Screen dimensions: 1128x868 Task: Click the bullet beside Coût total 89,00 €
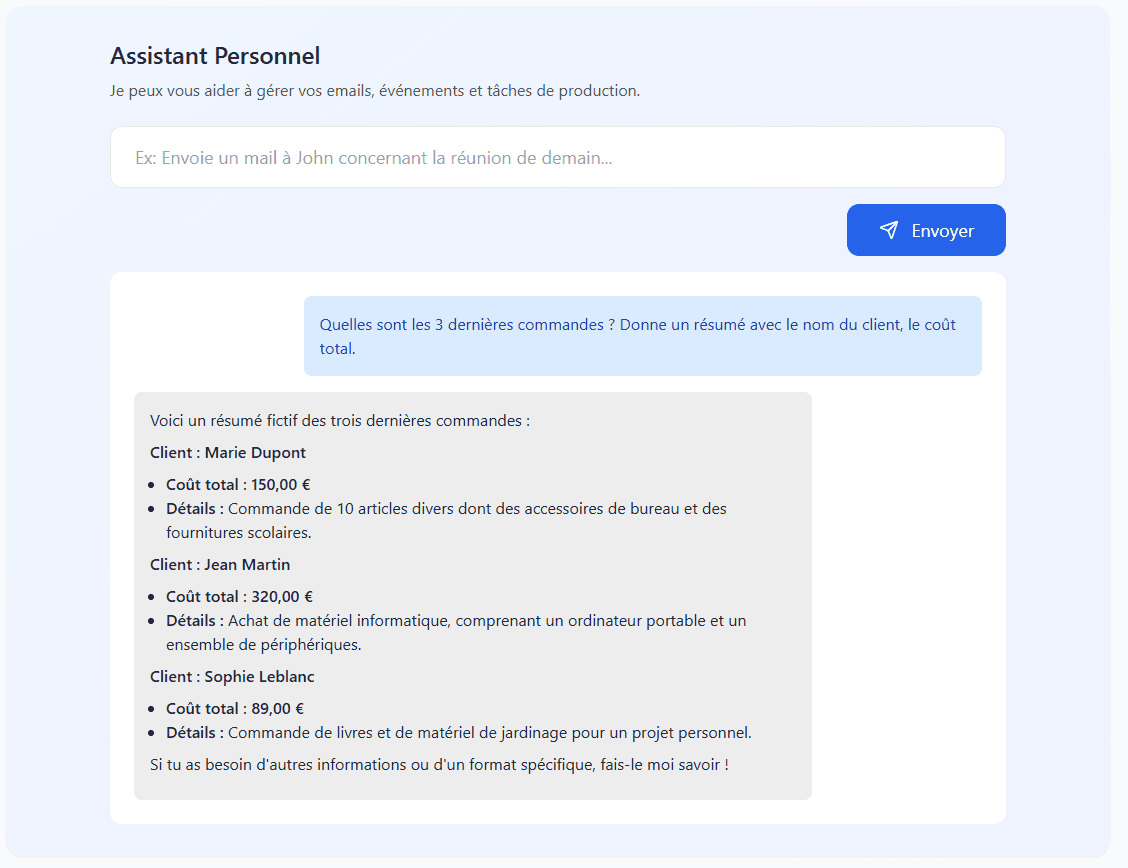point(151,709)
